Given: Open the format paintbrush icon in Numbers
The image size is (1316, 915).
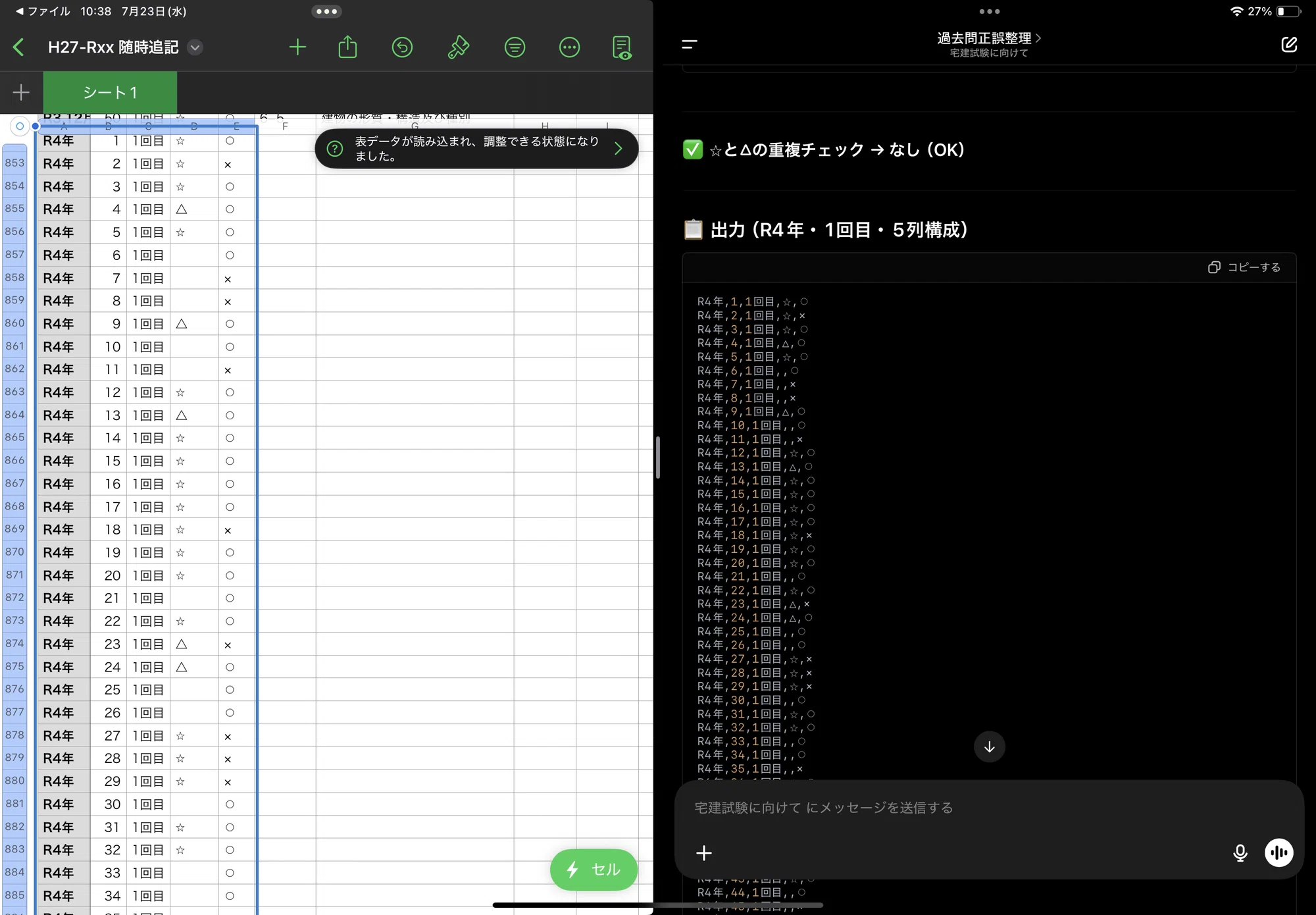Looking at the screenshot, I should pos(458,47).
